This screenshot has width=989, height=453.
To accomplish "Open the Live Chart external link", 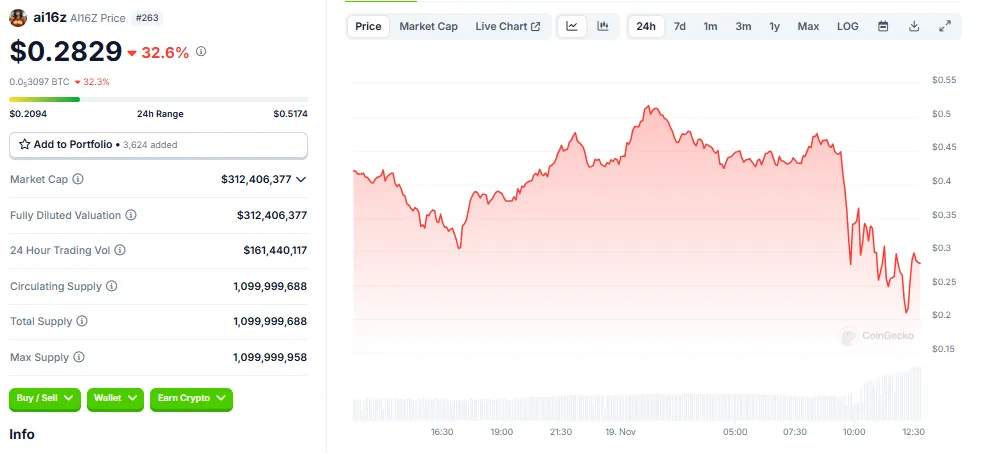I will 507,26.
